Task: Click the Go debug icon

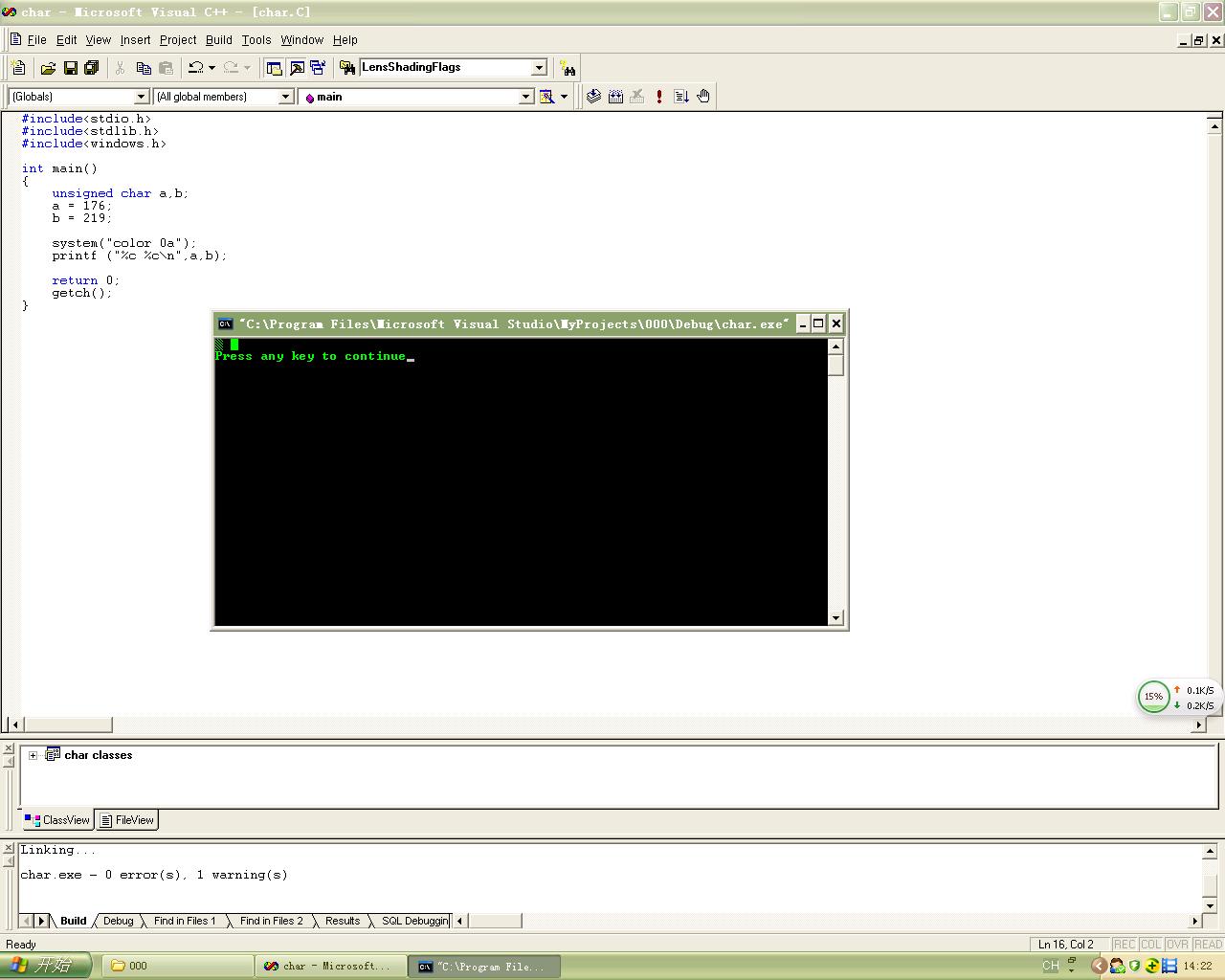Action: (681, 97)
